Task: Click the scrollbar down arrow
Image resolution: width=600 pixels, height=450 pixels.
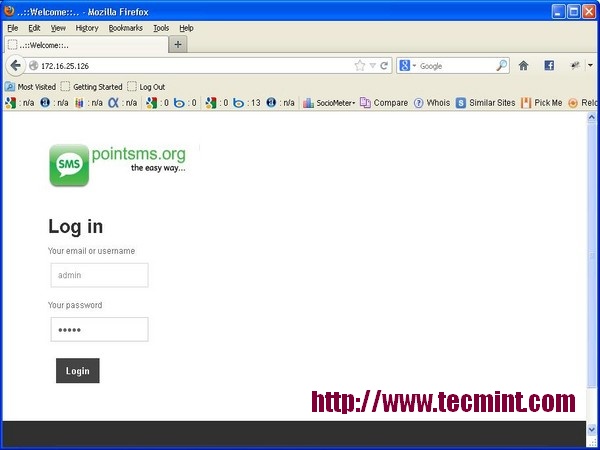Action: pyautogui.click(x=592, y=430)
